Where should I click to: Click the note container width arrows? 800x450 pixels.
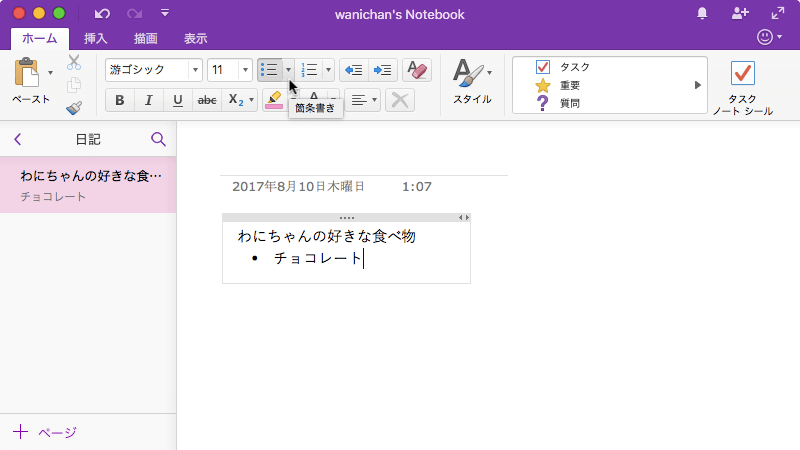(464, 218)
